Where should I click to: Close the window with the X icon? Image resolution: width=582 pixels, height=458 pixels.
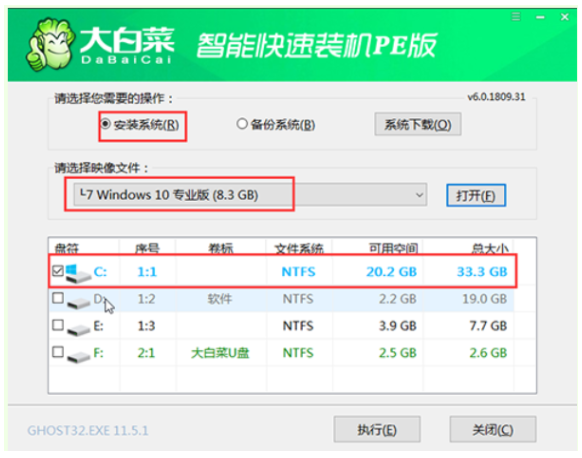(565, 17)
